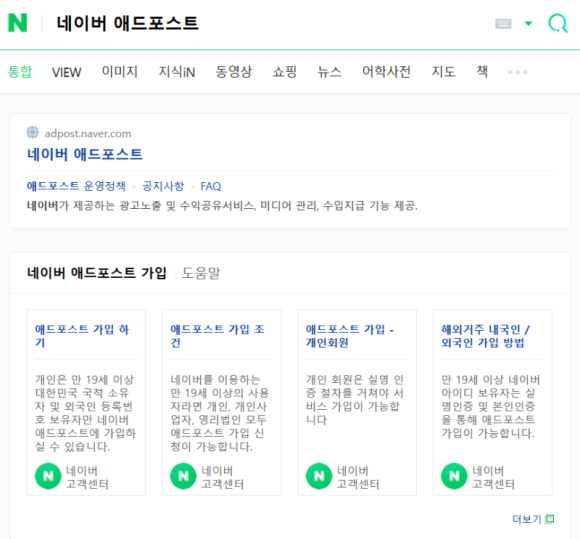Image resolution: width=580 pixels, height=539 pixels.
Task: Open the on-screen keyboard icon
Action: pos(503,24)
